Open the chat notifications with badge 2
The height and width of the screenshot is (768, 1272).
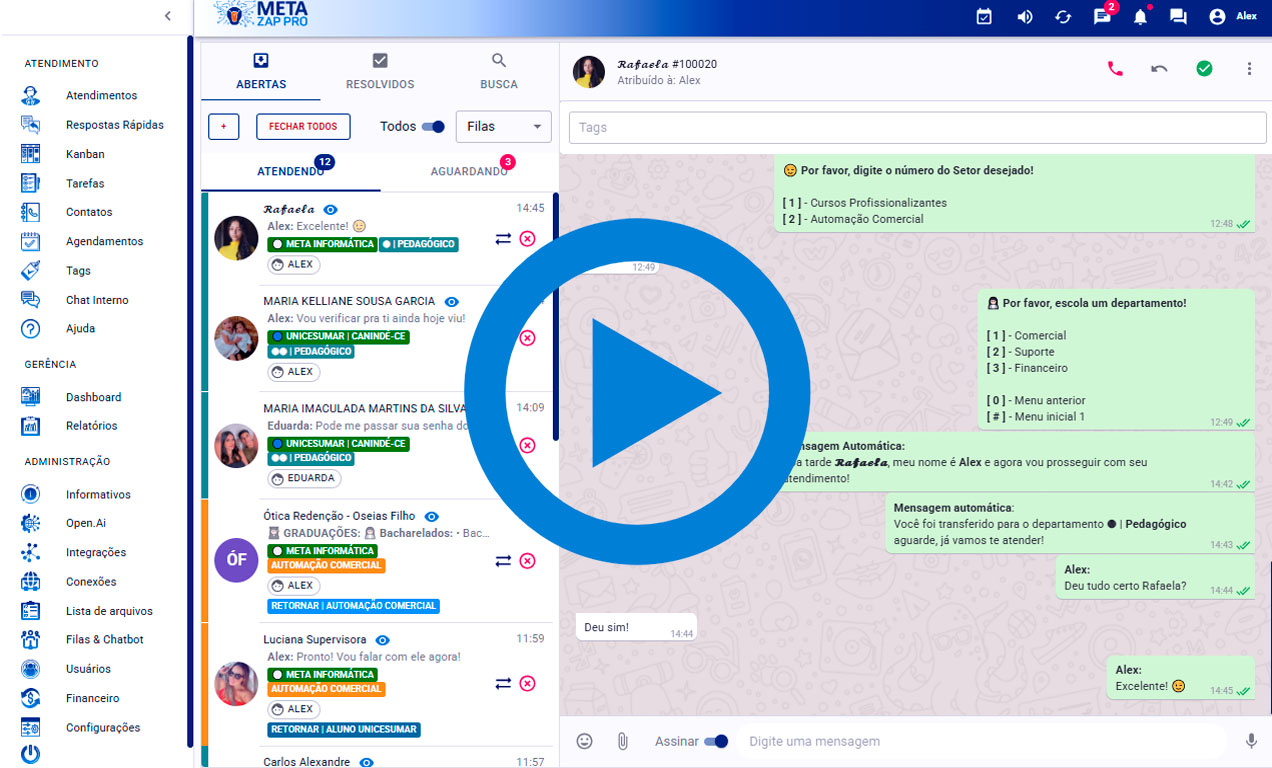[x=1103, y=15]
